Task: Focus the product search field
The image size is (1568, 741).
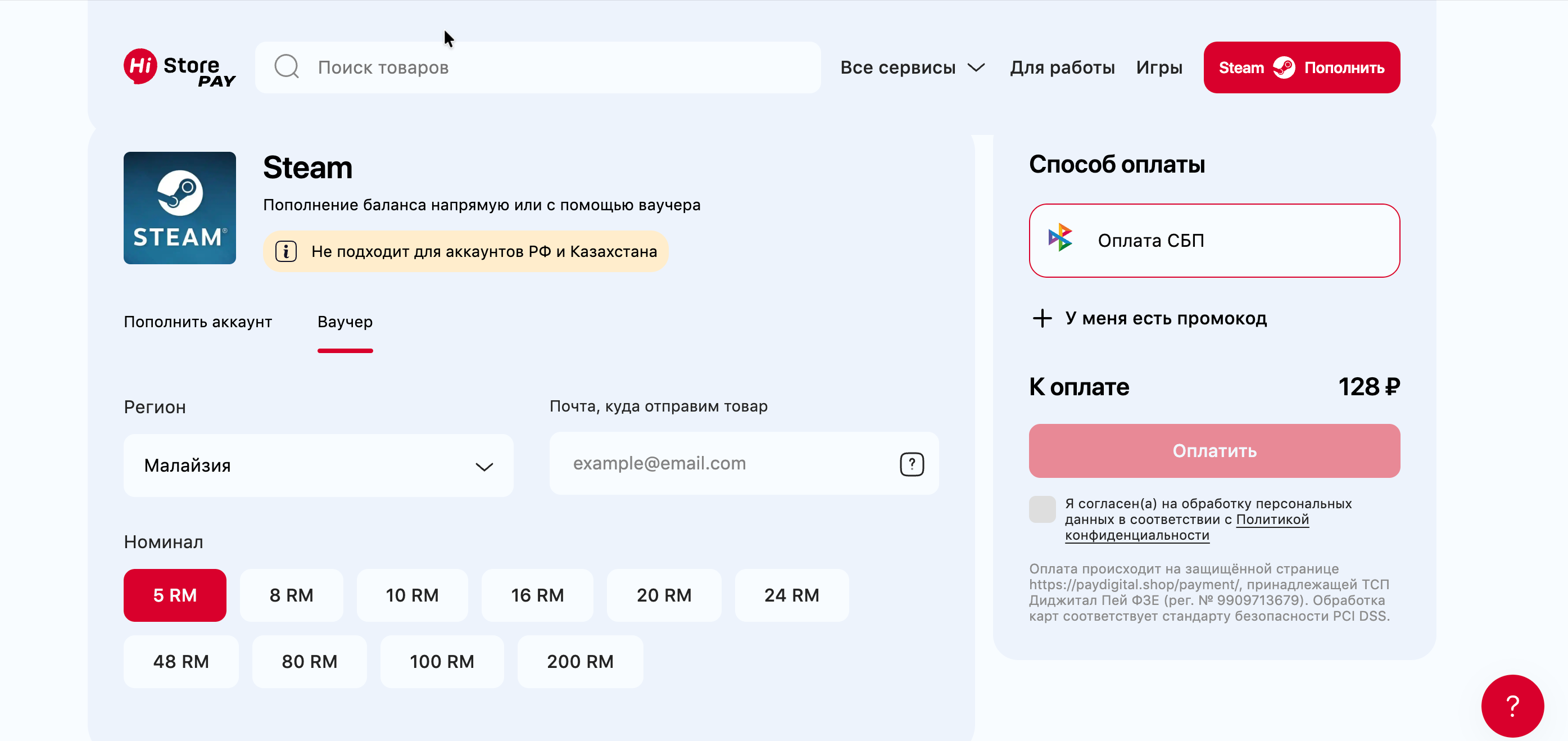Action: click(x=537, y=67)
